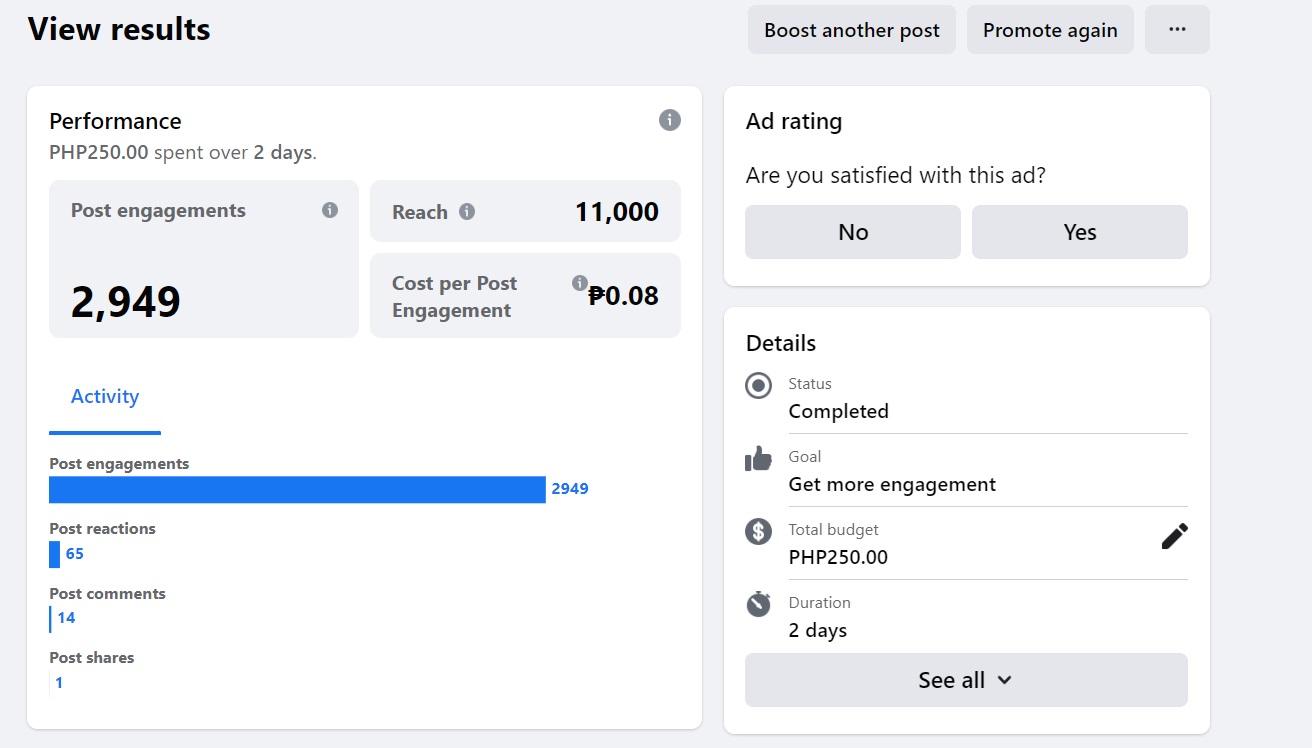Click the Post comments bar

(x=50, y=619)
